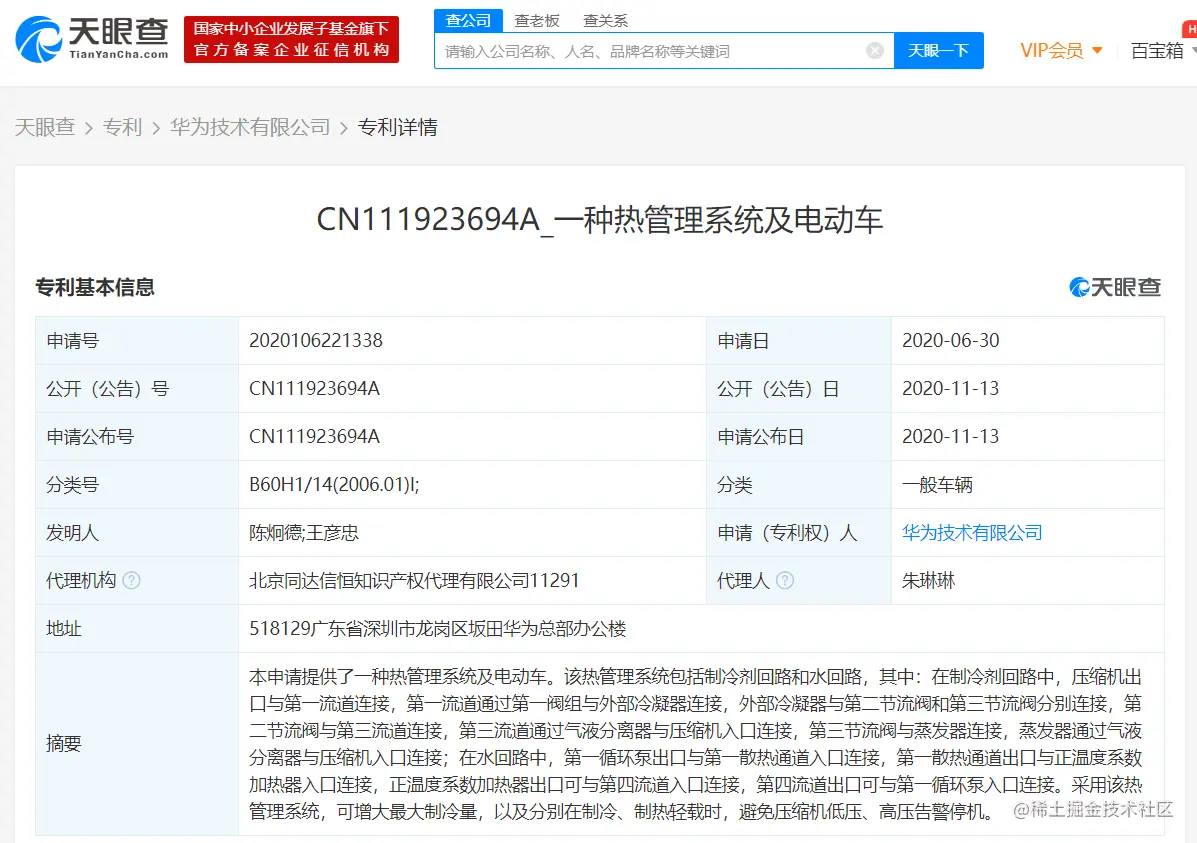This screenshot has width=1197, height=843.
Task: Open applicant link 华为技术有限公司 in table
Action: pos(972,533)
